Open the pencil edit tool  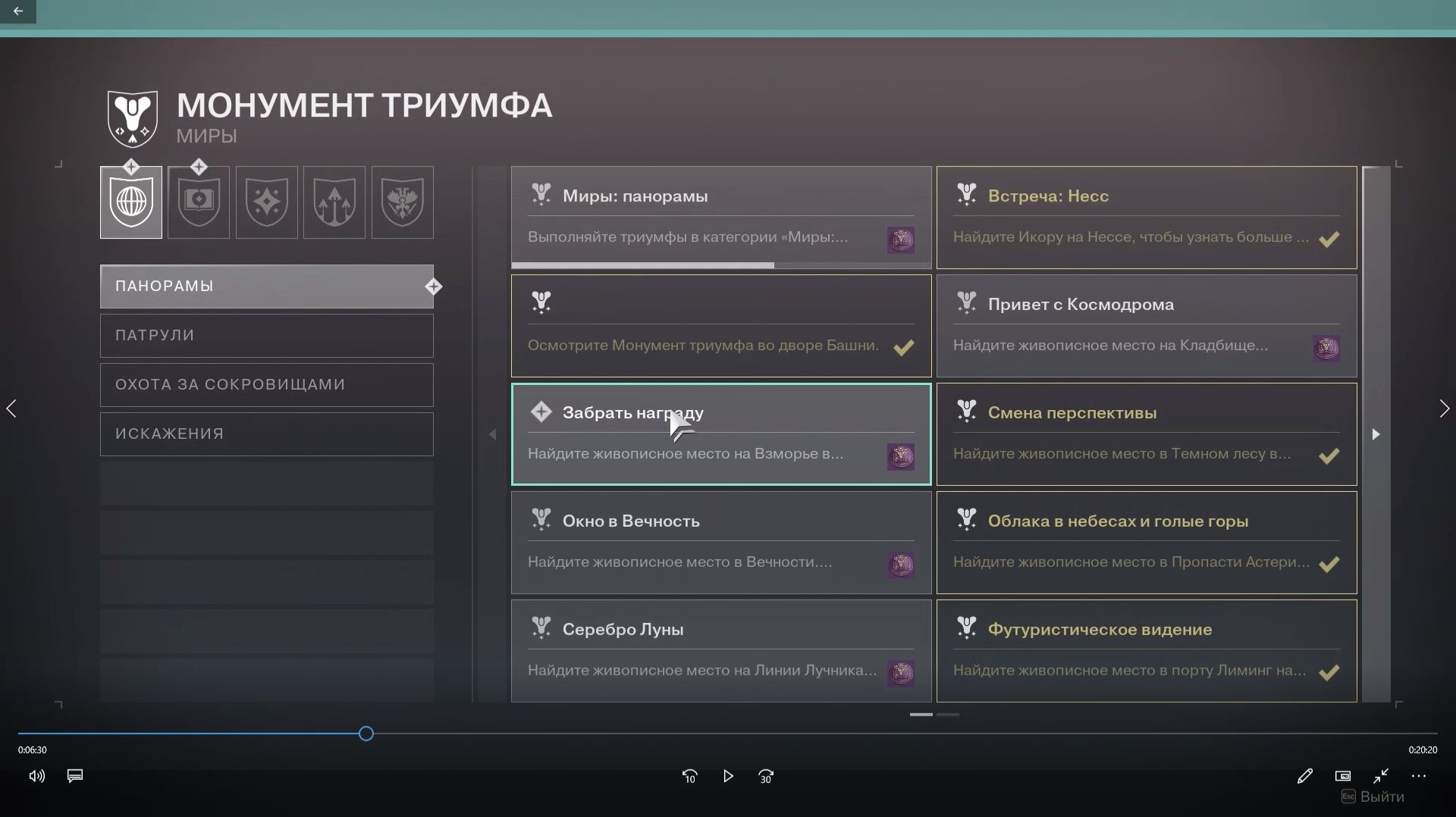[1304, 776]
